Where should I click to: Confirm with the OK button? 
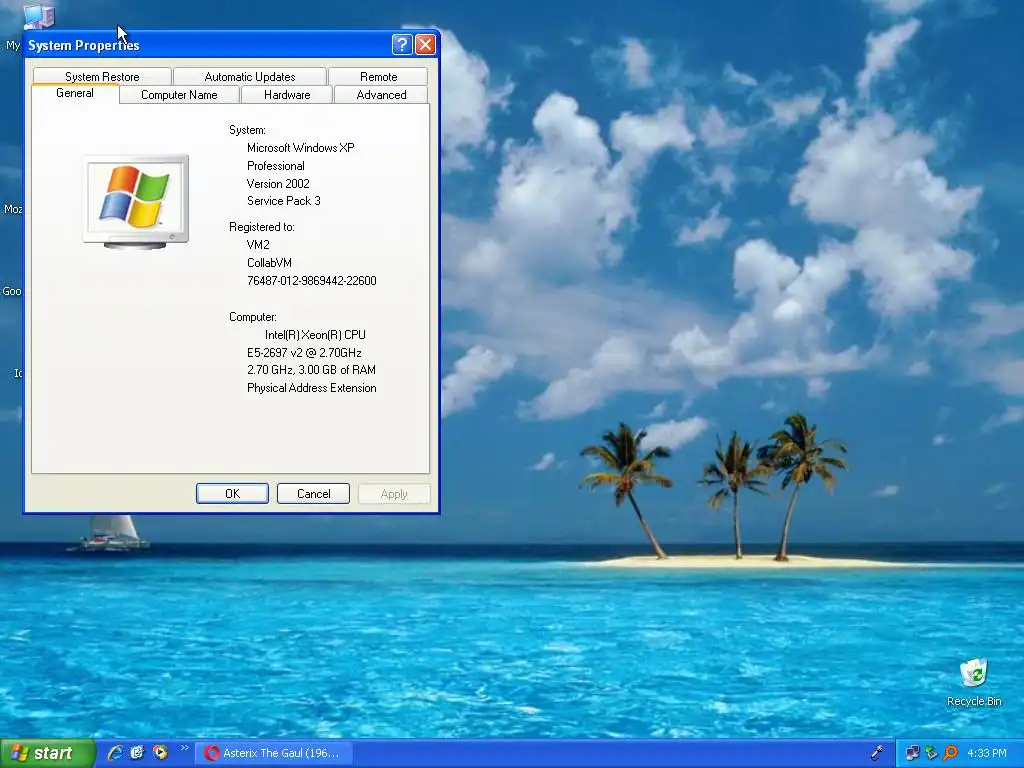coord(232,494)
